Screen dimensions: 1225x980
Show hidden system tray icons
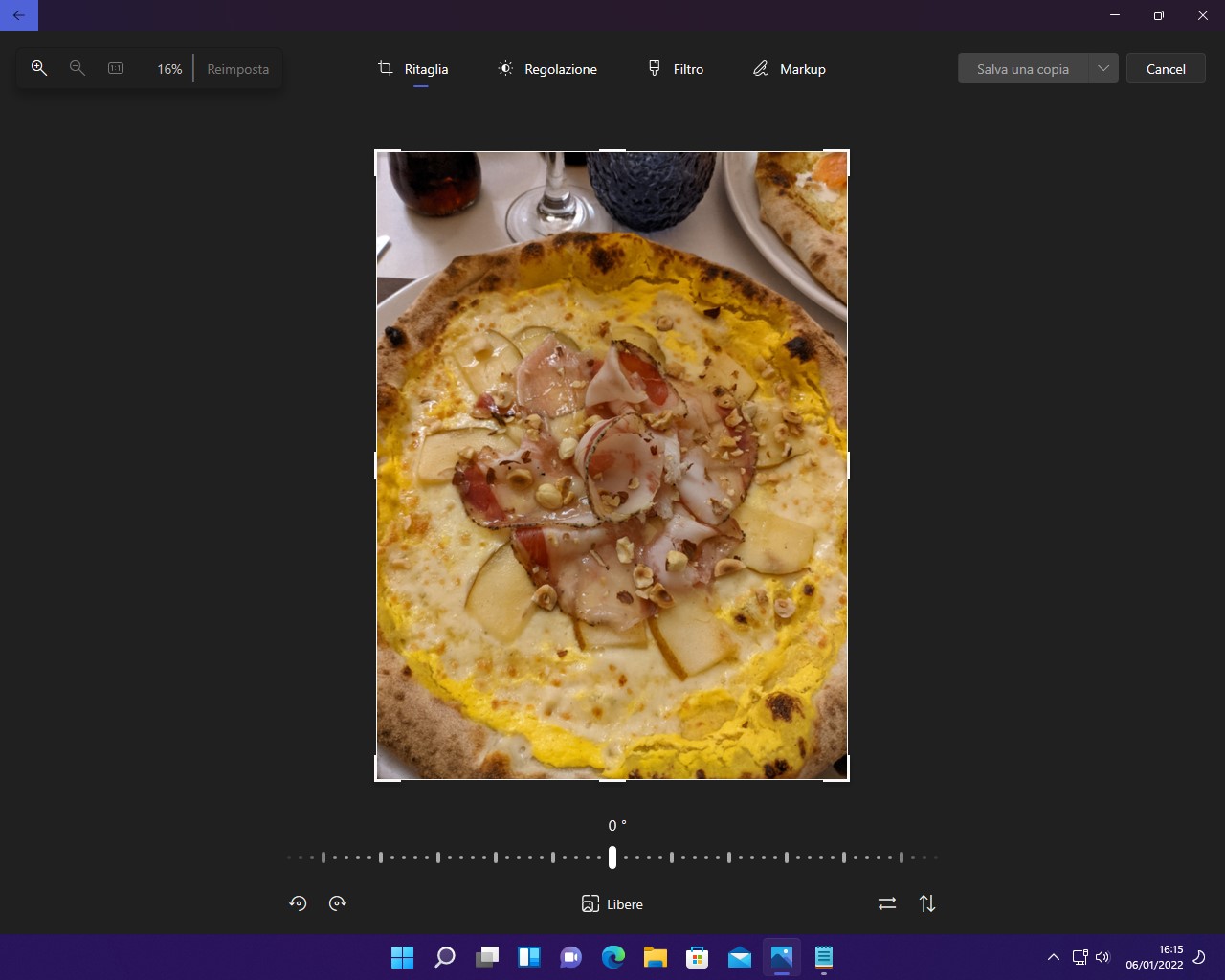pos(1054,957)
